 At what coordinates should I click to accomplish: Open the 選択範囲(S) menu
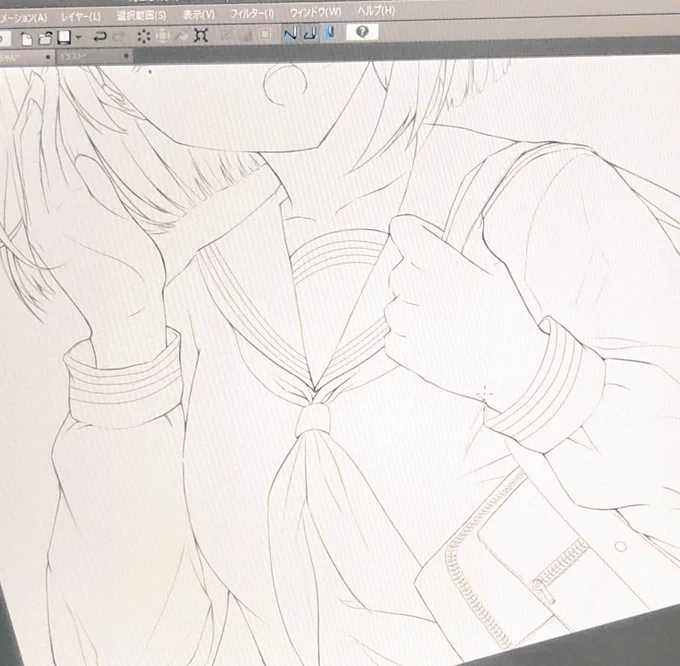click(x=141, y=16)
